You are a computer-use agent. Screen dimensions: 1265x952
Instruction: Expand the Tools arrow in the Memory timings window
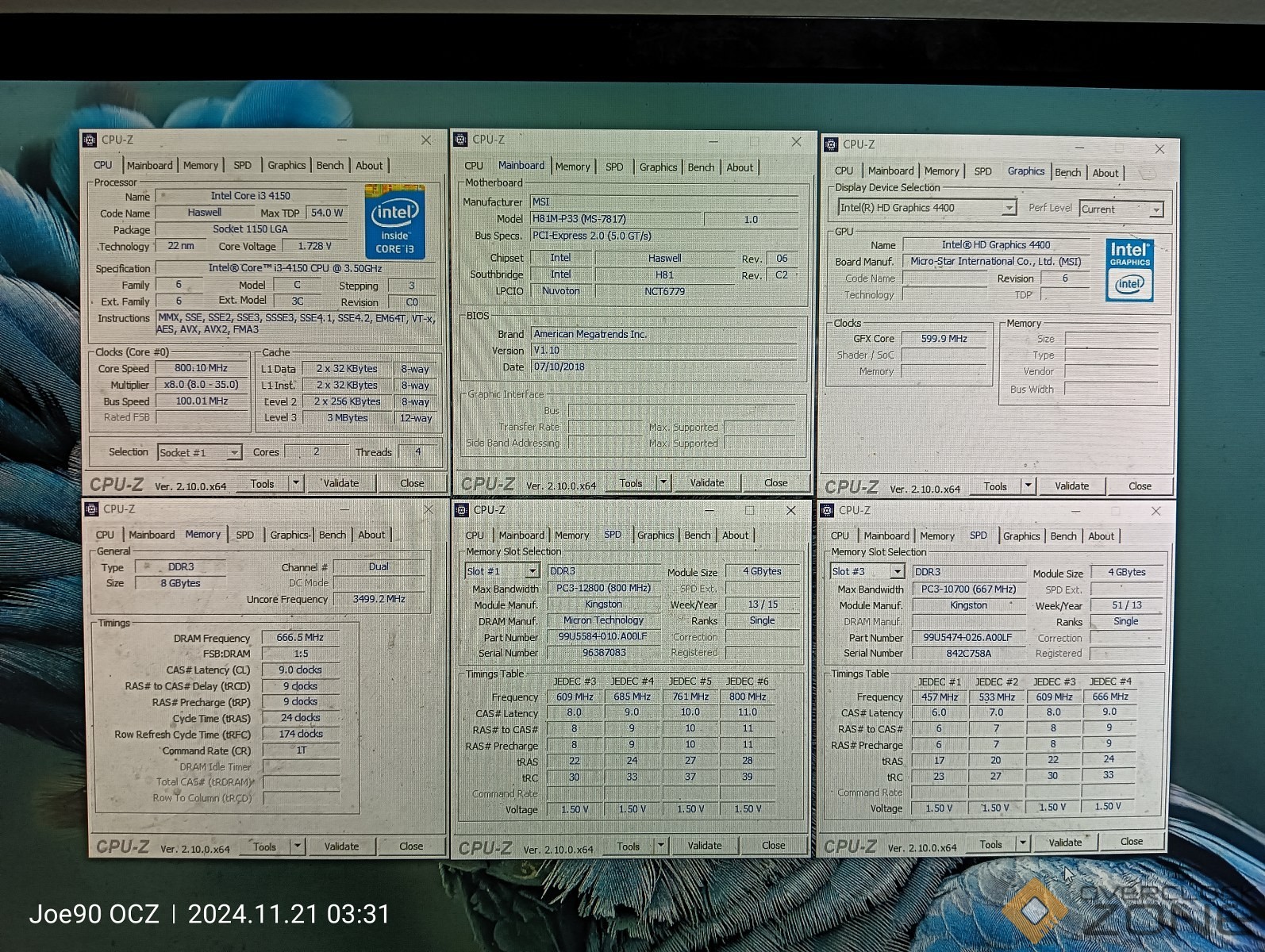[298, 846]
